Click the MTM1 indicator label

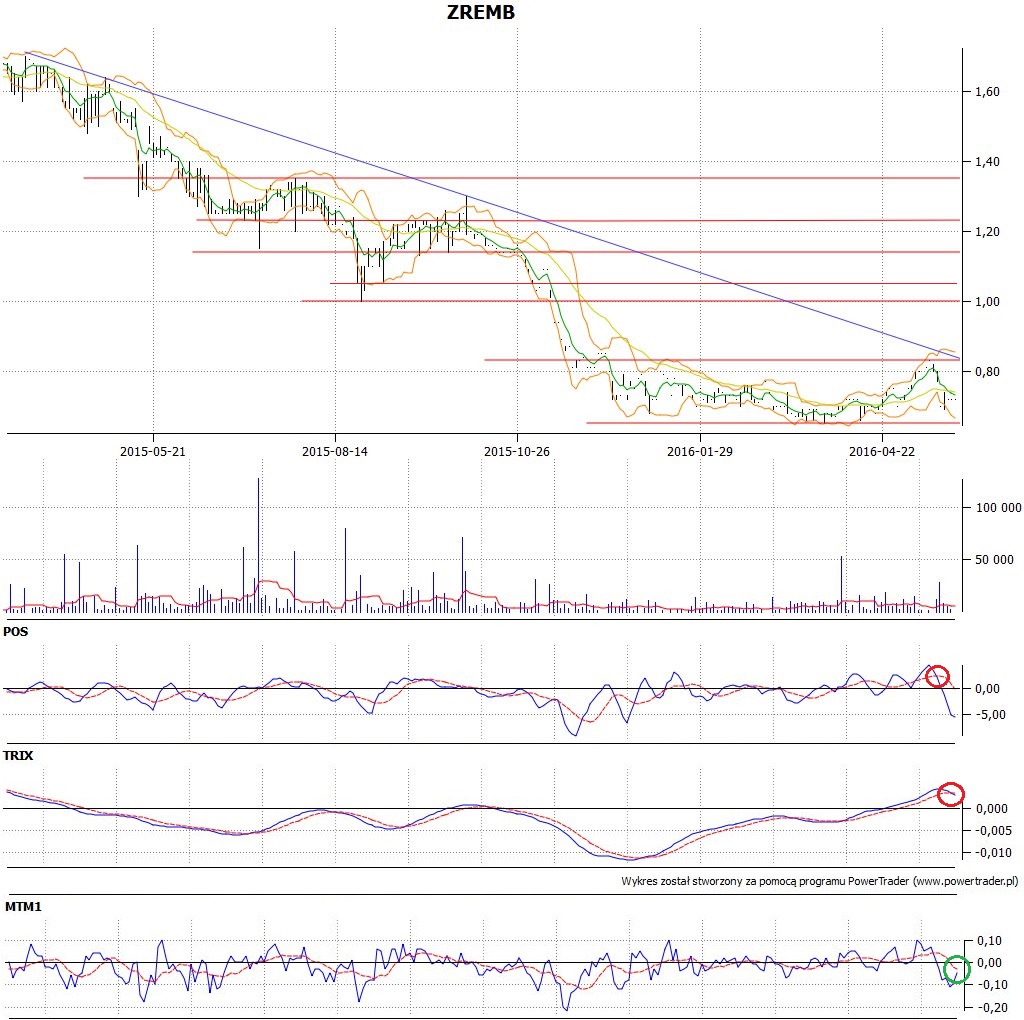[23, 907]
